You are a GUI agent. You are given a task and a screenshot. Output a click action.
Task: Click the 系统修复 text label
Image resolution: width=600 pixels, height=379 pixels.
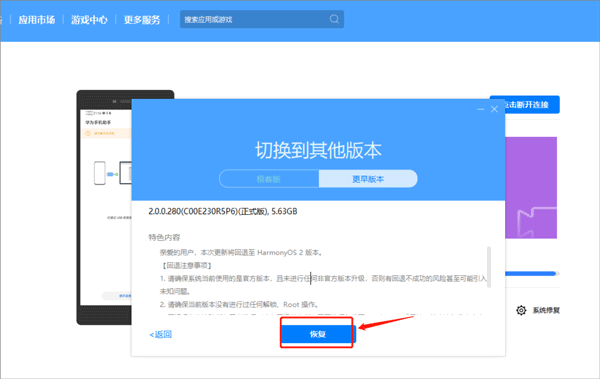click(546, 310)
